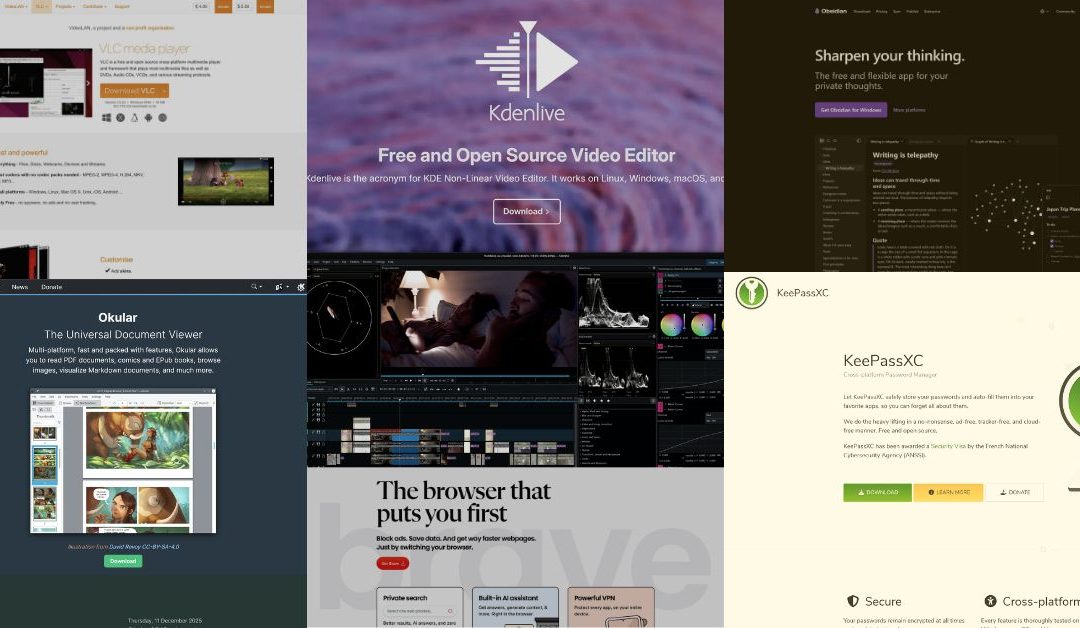Click the Built-in AI assistant card

515,607
